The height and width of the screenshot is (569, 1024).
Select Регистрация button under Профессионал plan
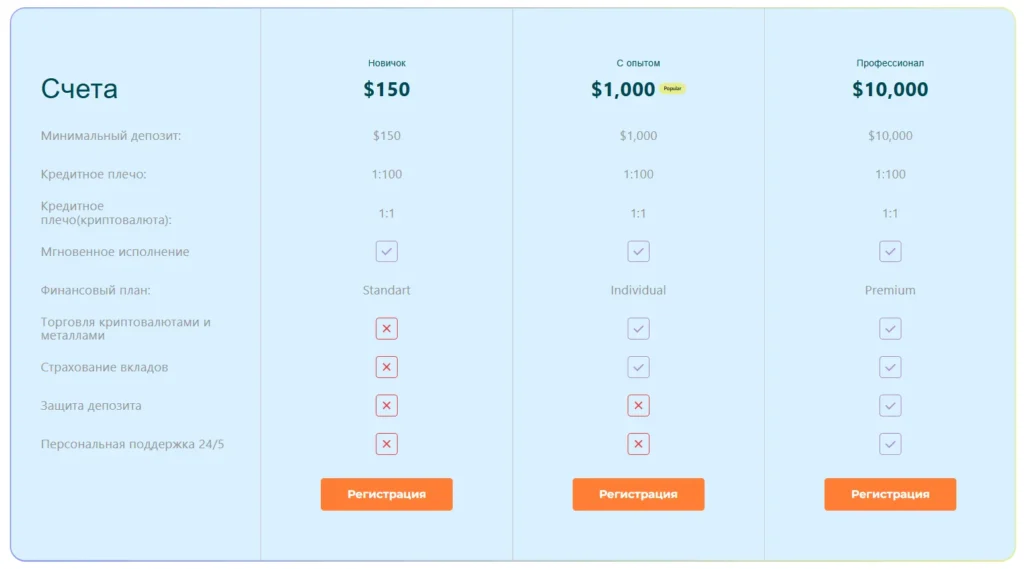tap(890, 494)
